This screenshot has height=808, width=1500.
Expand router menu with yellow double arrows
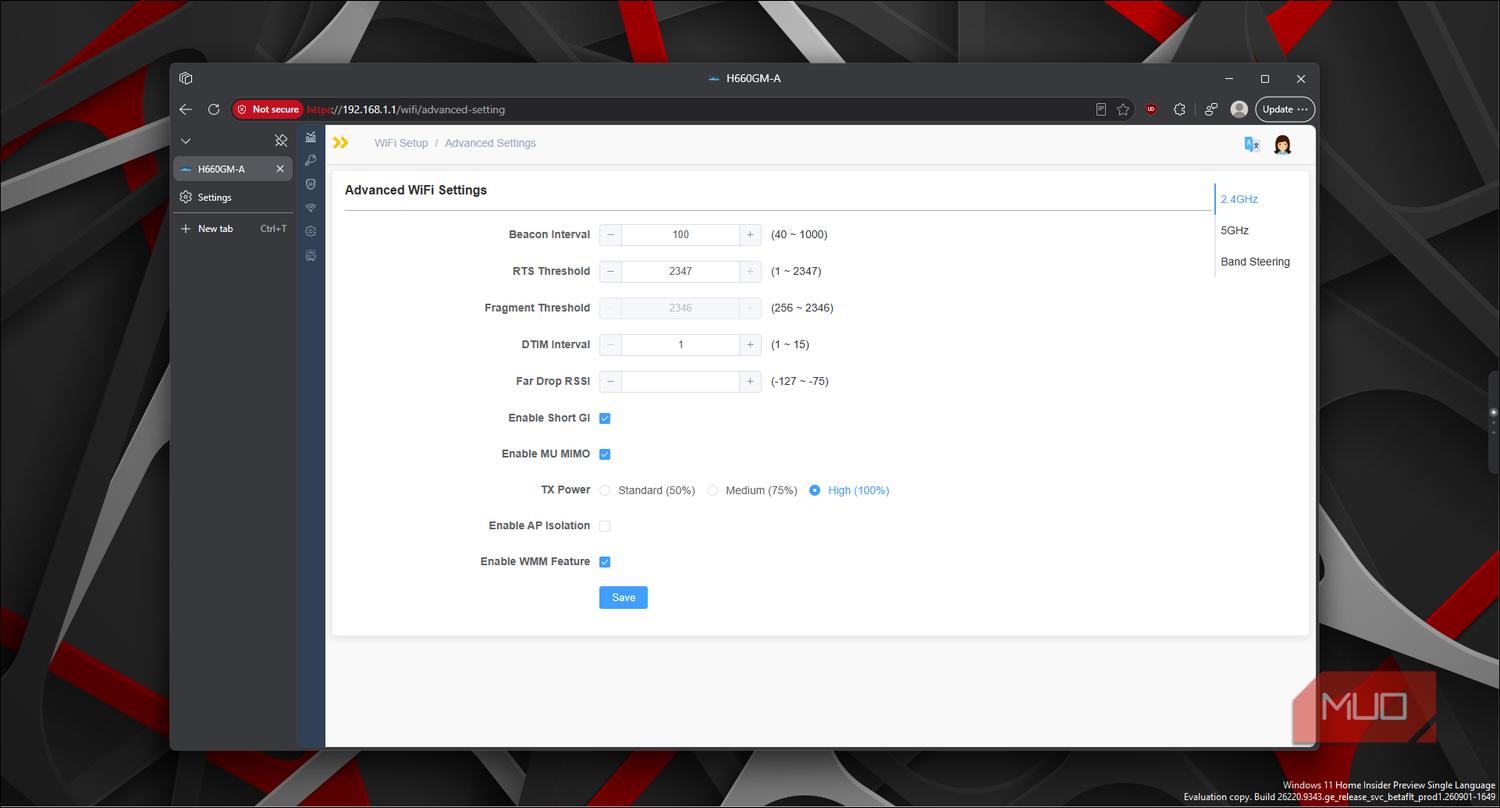pos(341,143)
